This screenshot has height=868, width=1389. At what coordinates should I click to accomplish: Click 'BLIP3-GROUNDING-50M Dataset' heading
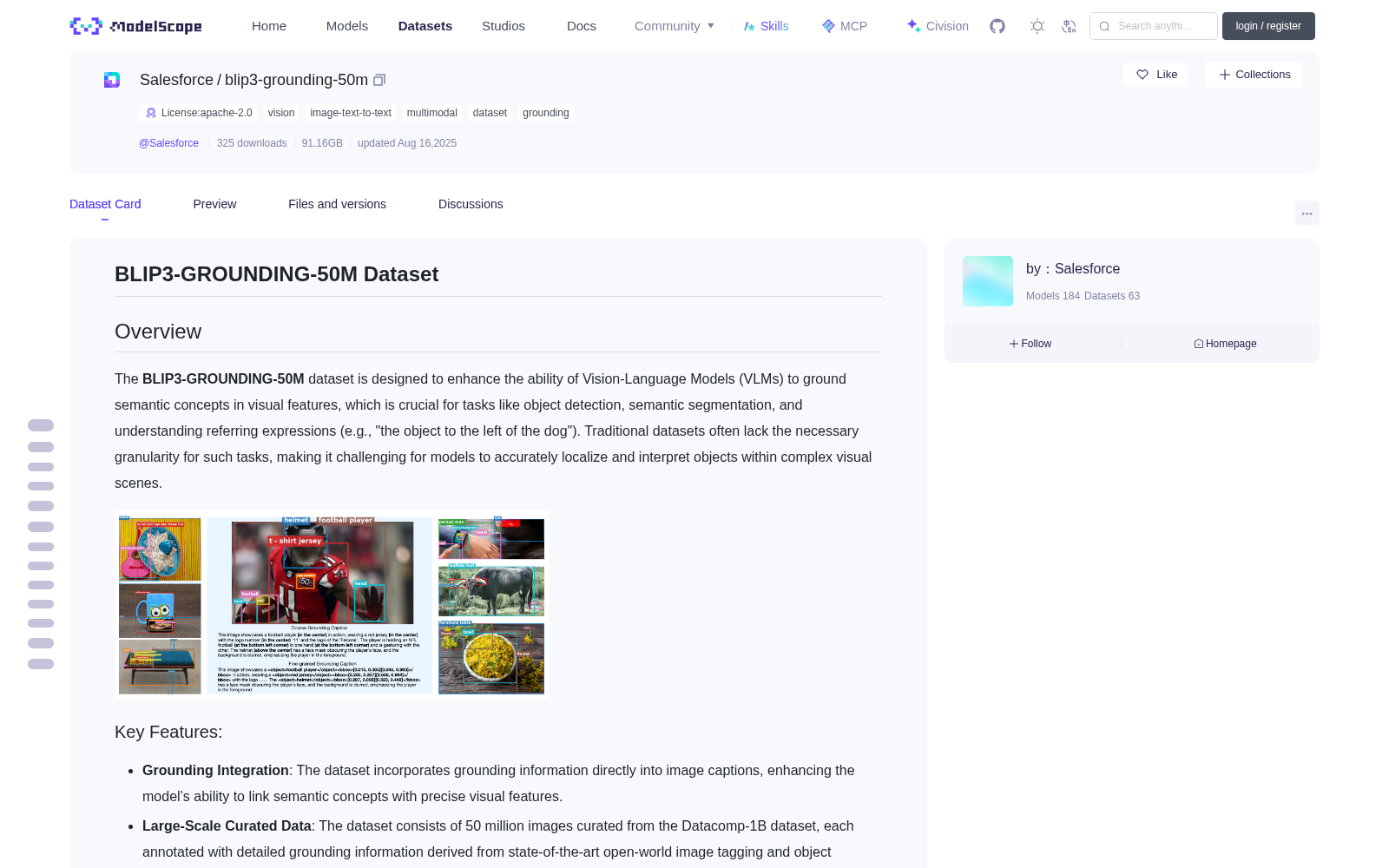pos(276,274)
